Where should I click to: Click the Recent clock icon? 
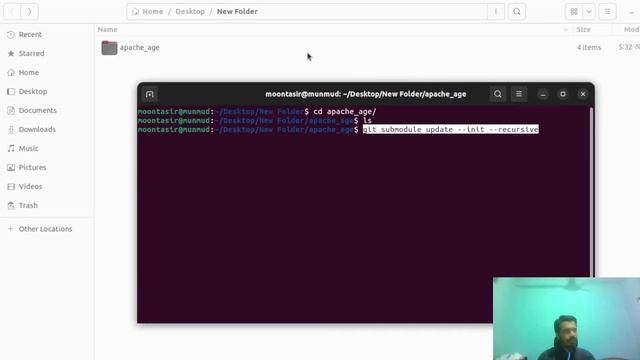coord(11,35)
